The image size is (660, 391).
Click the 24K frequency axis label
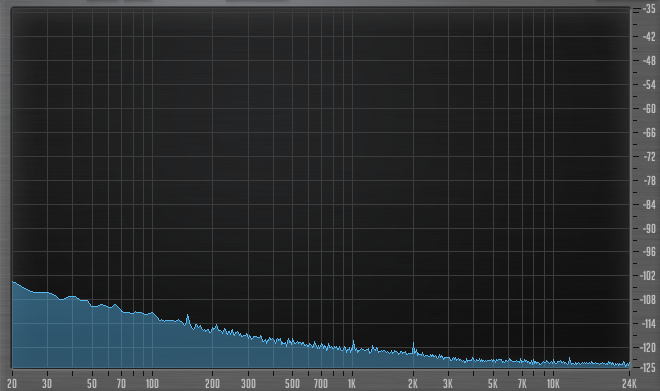(629, 383)
